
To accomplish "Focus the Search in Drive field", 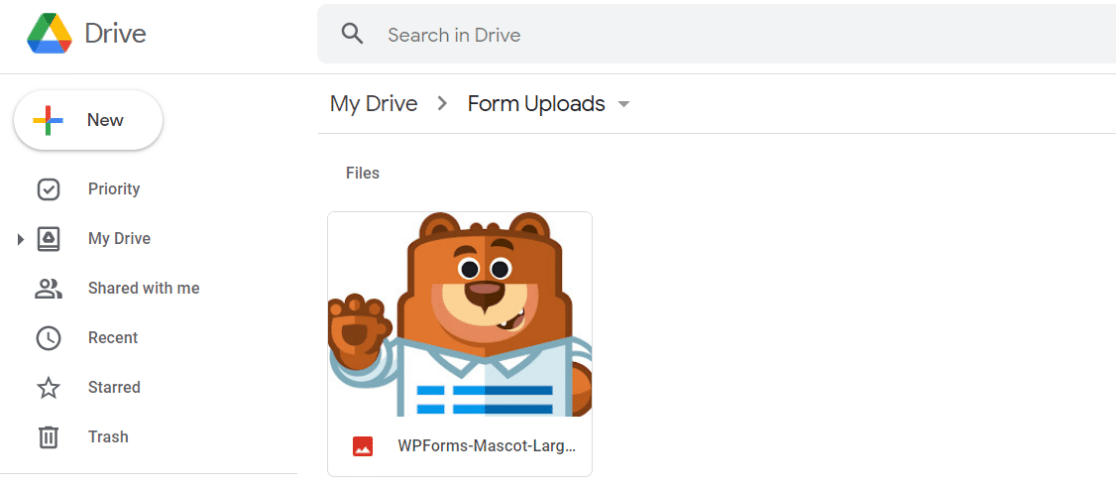I will click(717, 34).
